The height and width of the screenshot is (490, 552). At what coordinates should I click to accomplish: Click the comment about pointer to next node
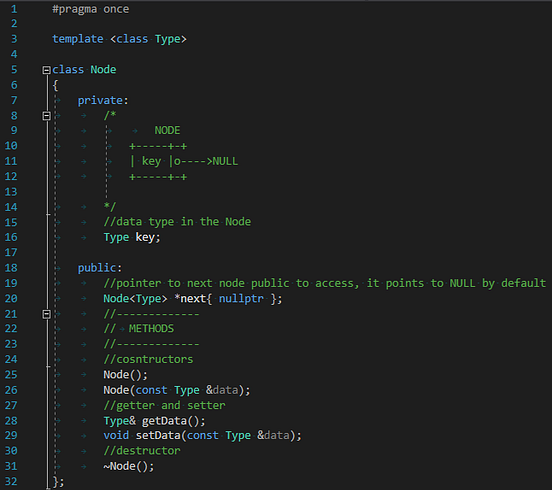(x=325, y=283)
